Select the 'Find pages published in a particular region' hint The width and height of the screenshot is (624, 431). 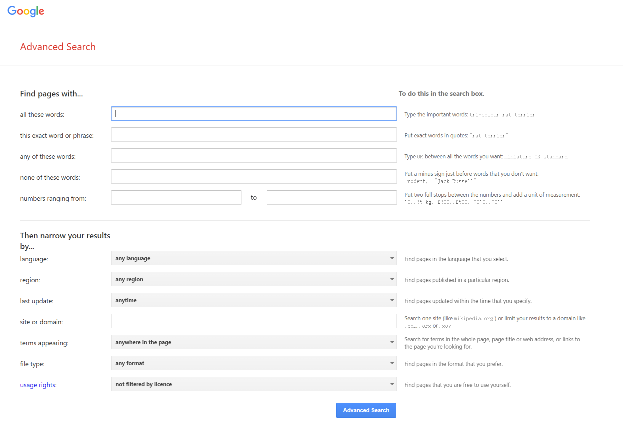point(457,280)
